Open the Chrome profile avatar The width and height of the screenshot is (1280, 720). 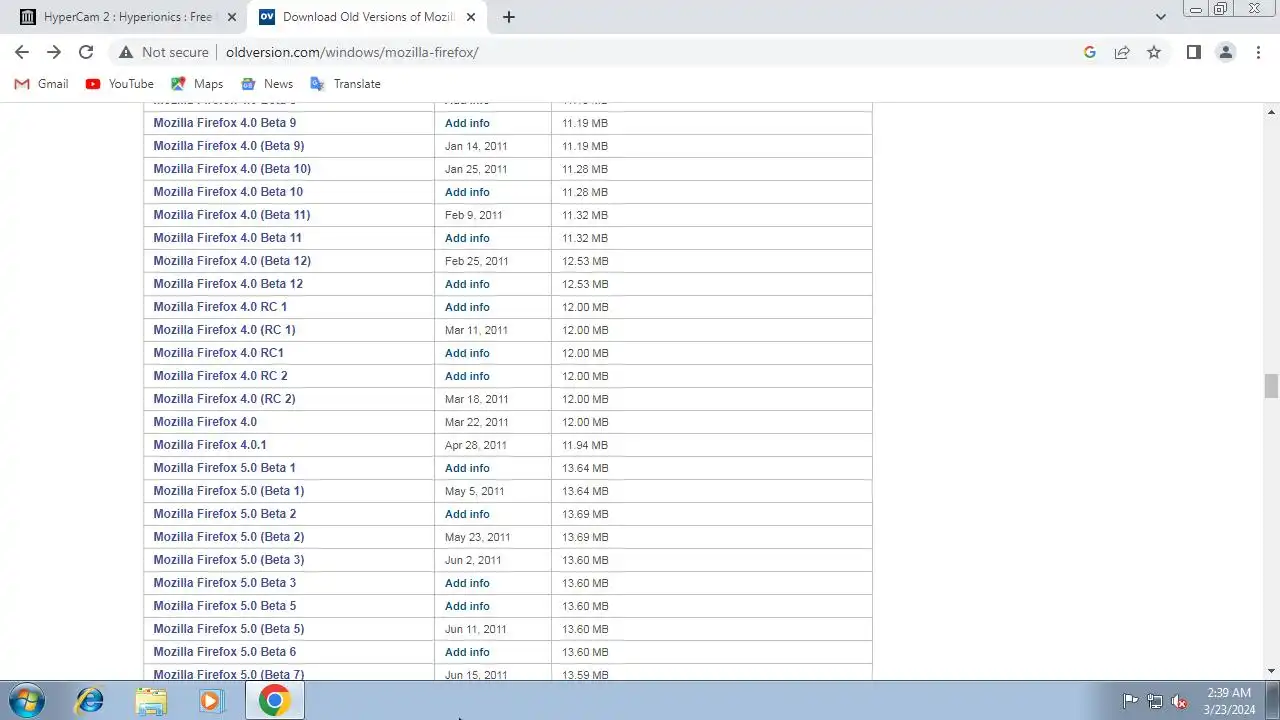tap(1225, 52)
